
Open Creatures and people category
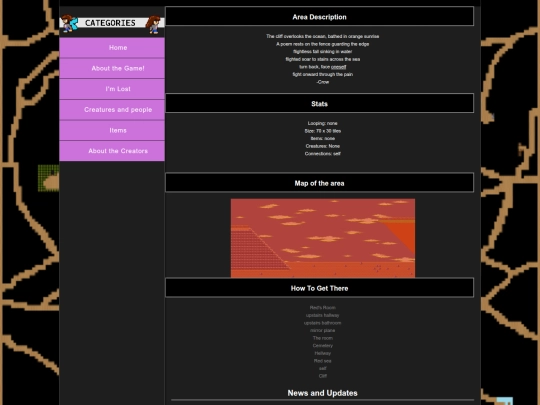(x=112, y=110)
